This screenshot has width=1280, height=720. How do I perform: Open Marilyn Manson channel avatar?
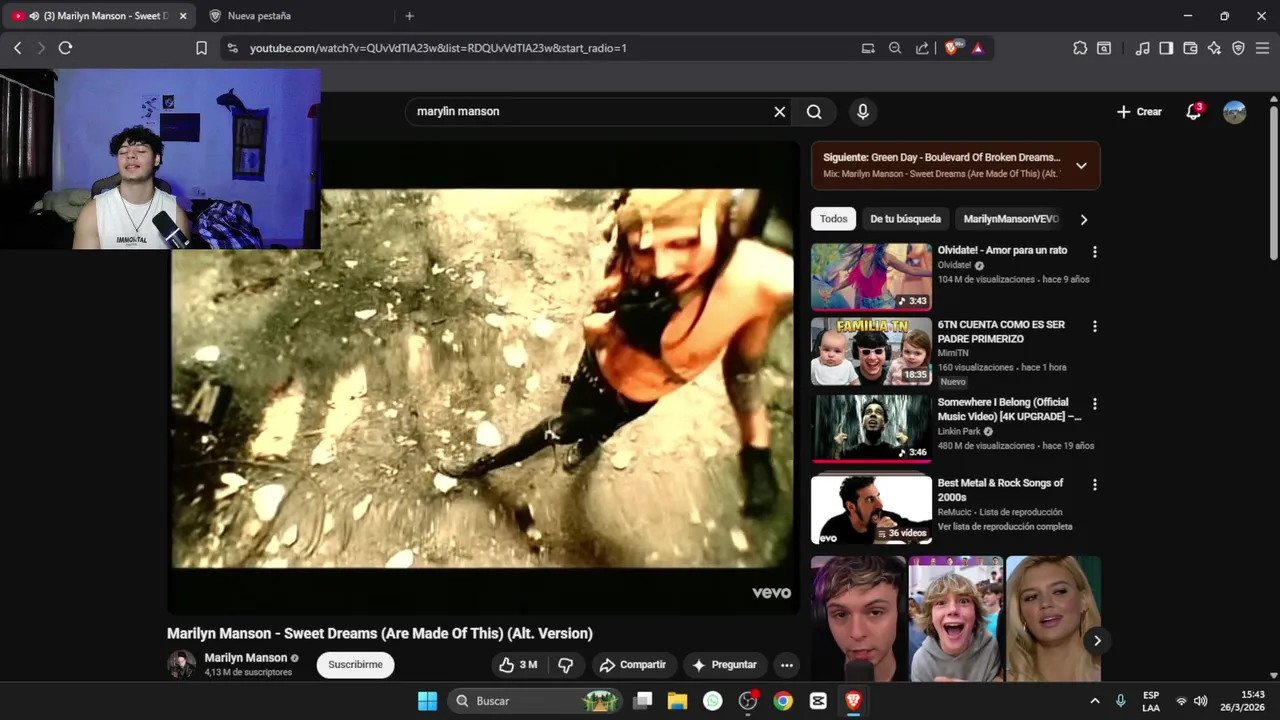pos(181,664)
